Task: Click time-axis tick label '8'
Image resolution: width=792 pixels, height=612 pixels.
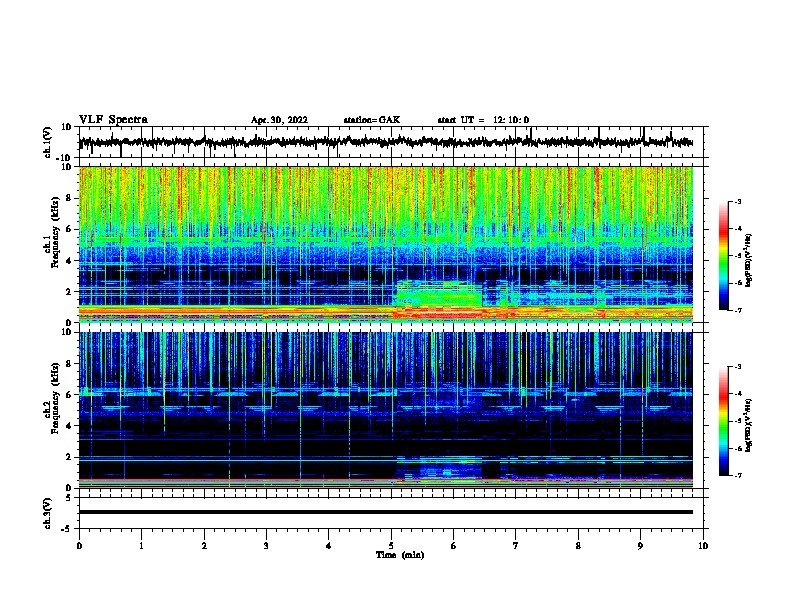Action: click(x=578, y=545)
